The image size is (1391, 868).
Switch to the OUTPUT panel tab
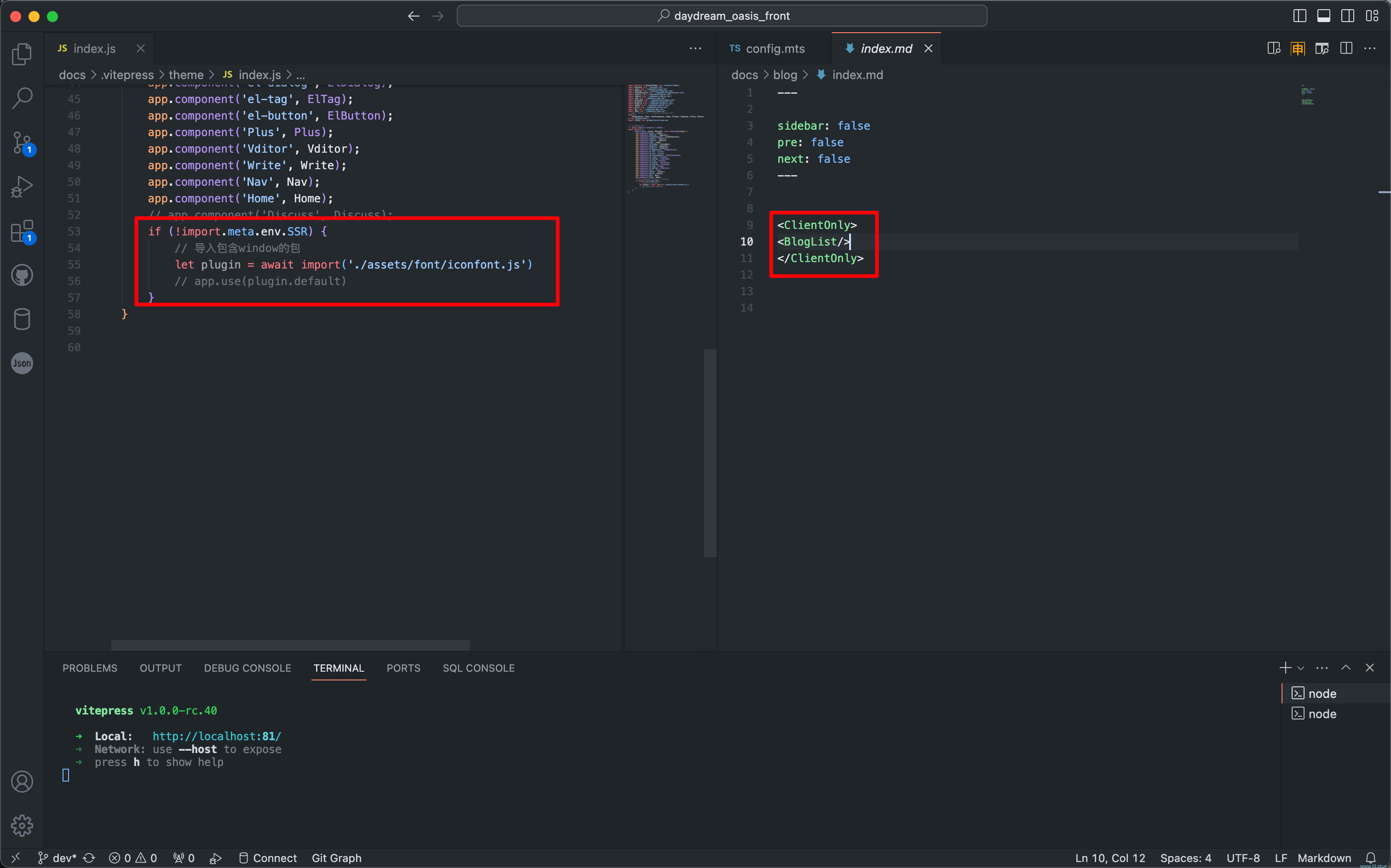click(161, 668)
